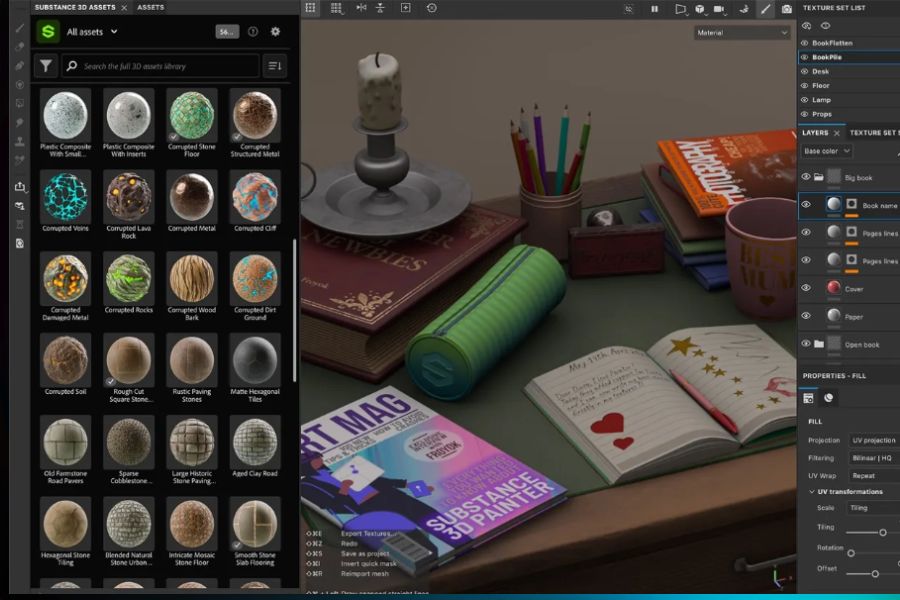Viewport: 900px width, 600px height.
Task: Hide the Open book folder layer
Action: coord(806,343)
